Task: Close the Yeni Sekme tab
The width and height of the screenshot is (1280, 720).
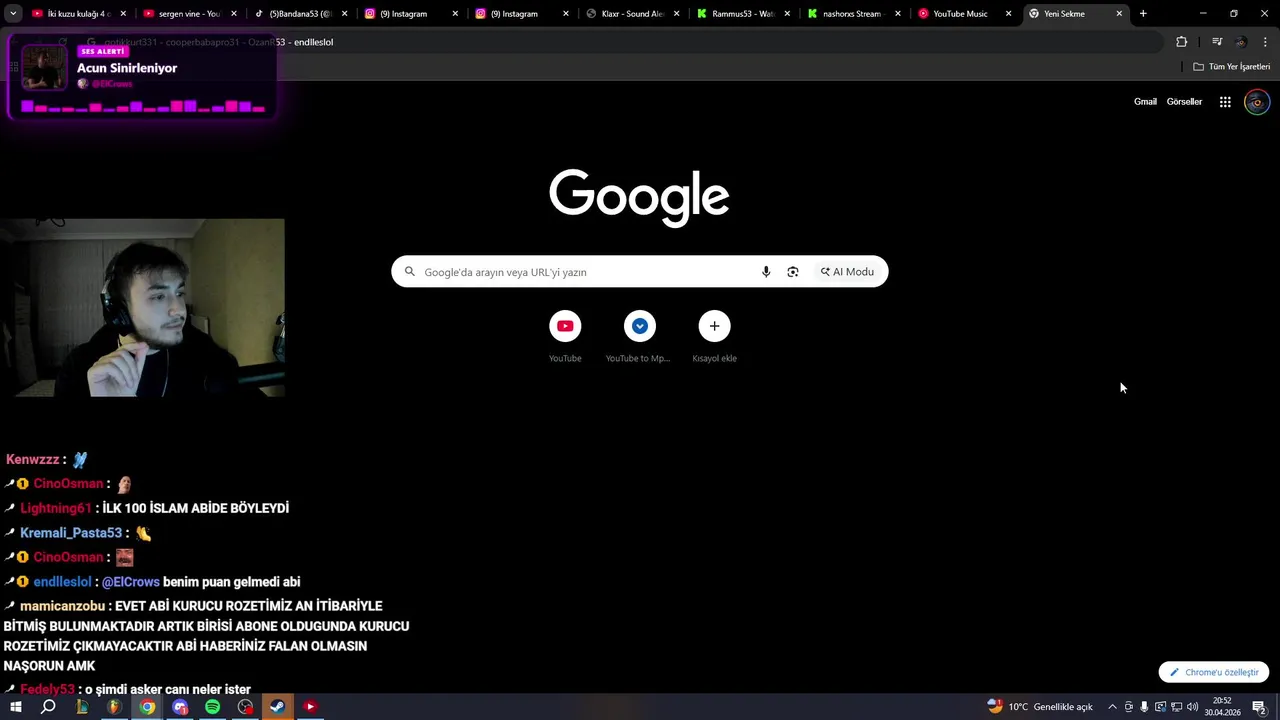Action: tap(1119, 14)
